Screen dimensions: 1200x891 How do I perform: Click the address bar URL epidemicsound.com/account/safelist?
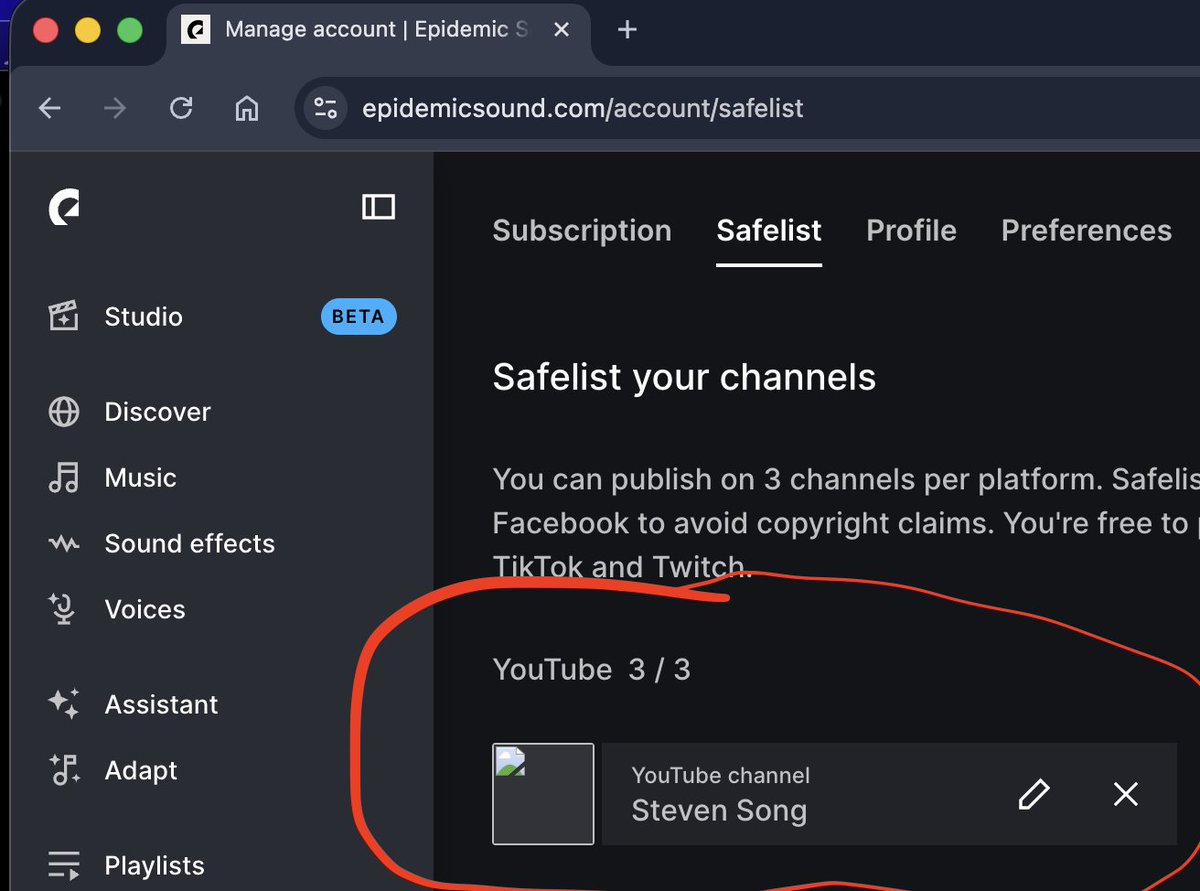[583, 108]
